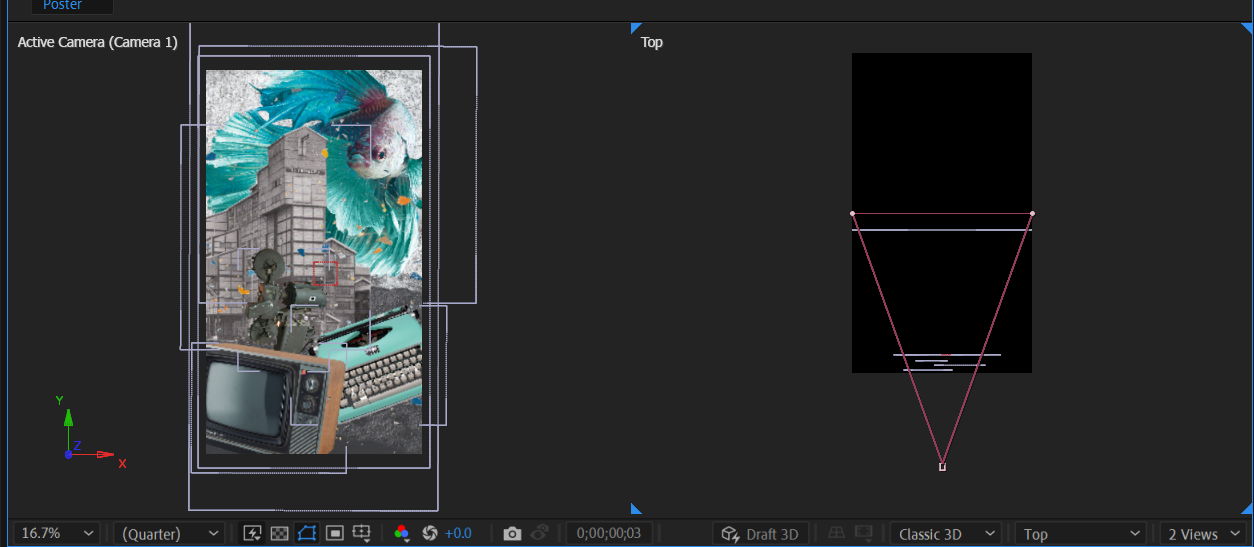Screen dimensions: 1254x547
Task: Open grid and guide options icon
Action: (x=363, y=534)
